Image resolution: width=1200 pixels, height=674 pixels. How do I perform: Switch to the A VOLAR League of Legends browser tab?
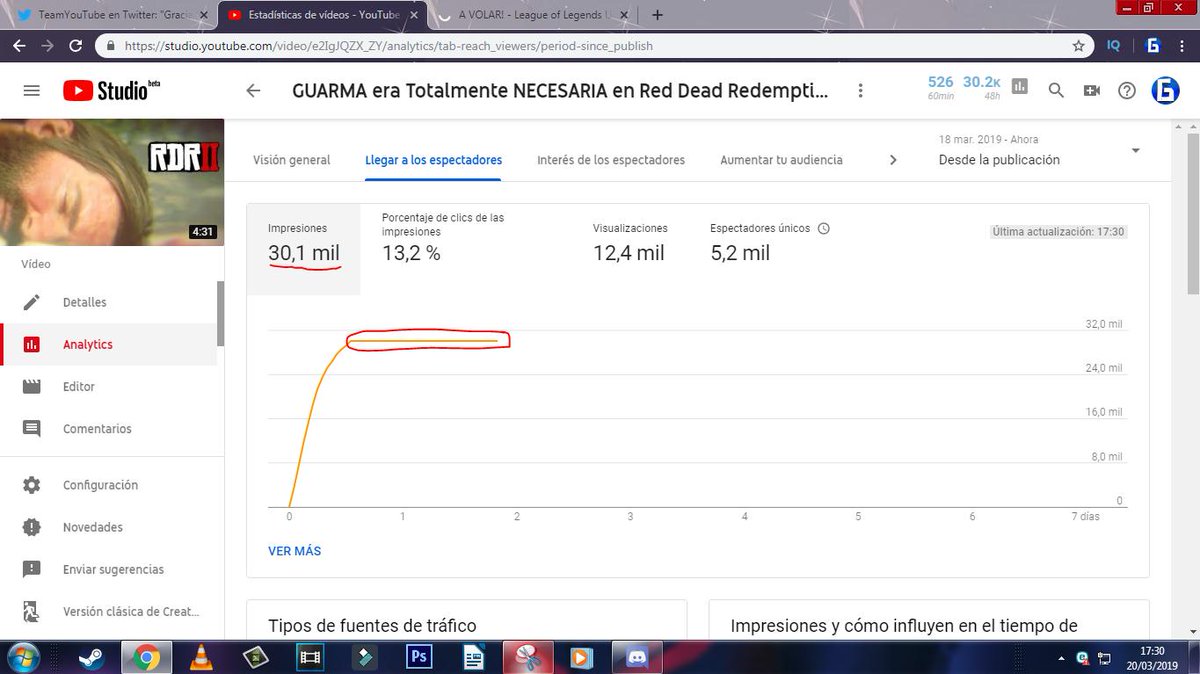tap(535, 15)
